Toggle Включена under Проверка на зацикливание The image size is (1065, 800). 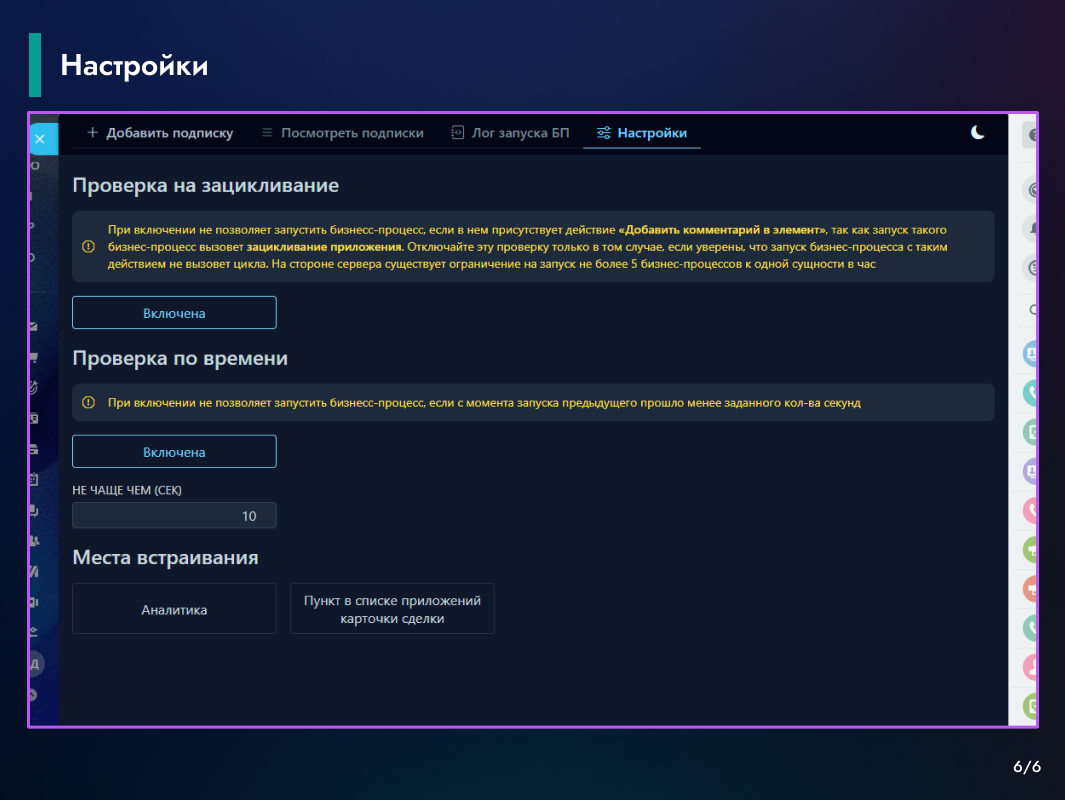click(x=174, y=313)
